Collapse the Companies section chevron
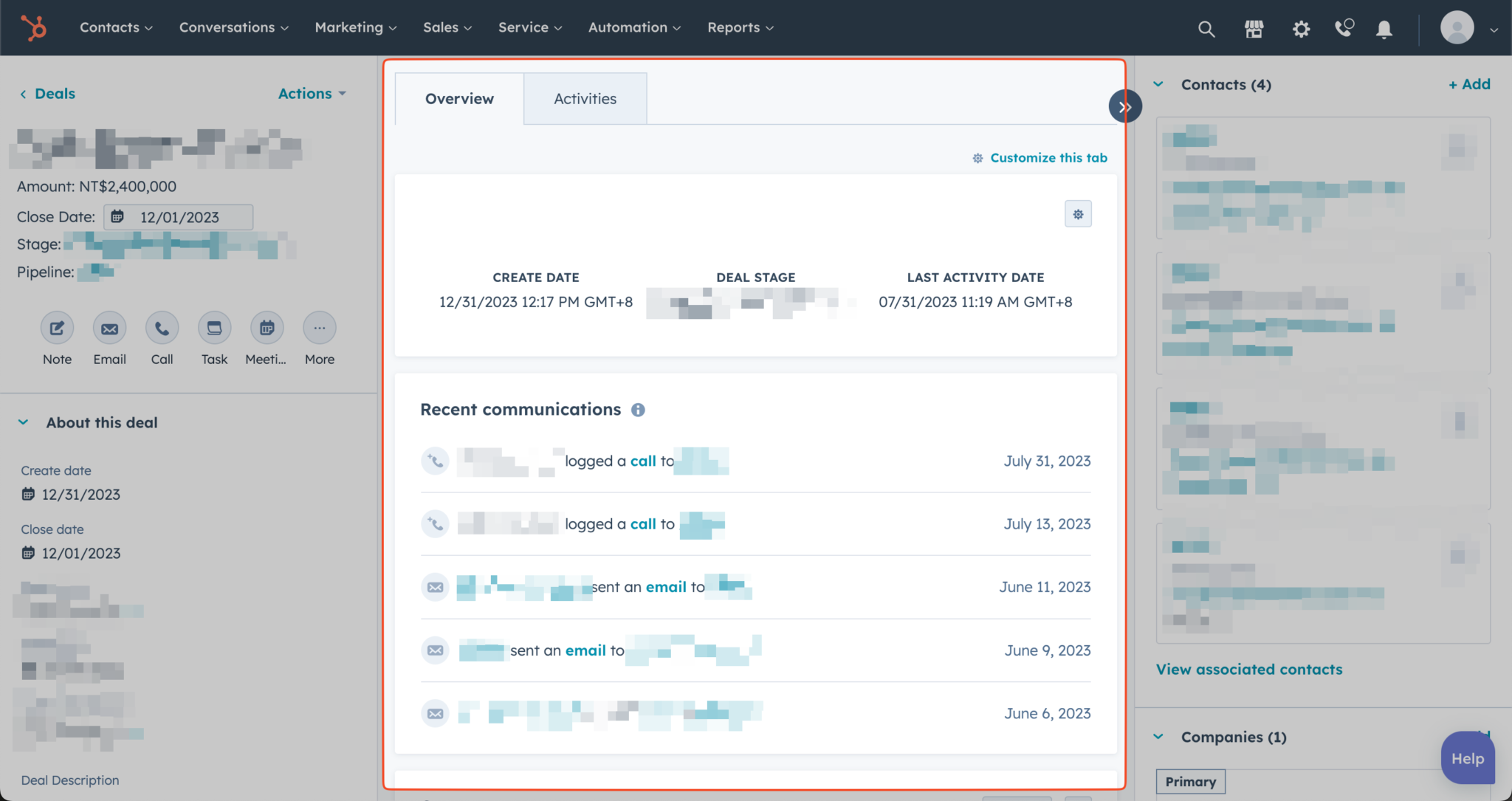Viewport: 1512px width, 801px height. pos(1159,736)
